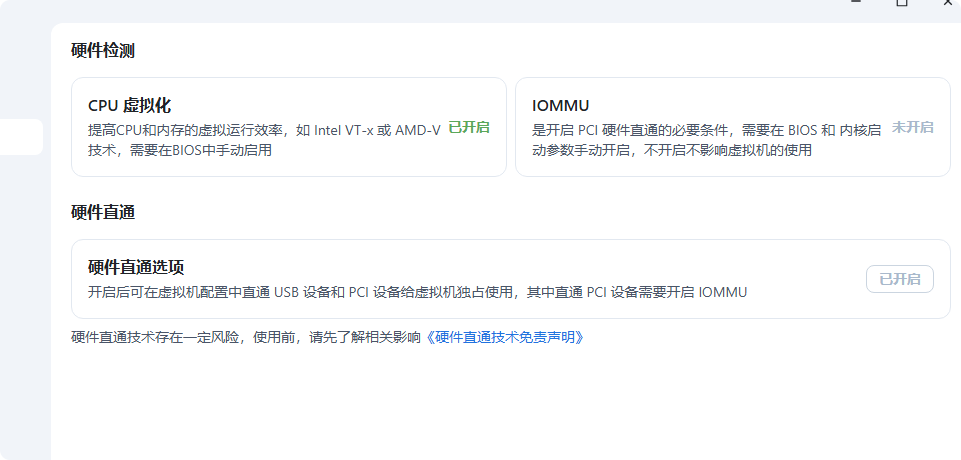Click the 硬件检测 section heading
This screenshot has height=460, width=961.
tap(103, 51)
